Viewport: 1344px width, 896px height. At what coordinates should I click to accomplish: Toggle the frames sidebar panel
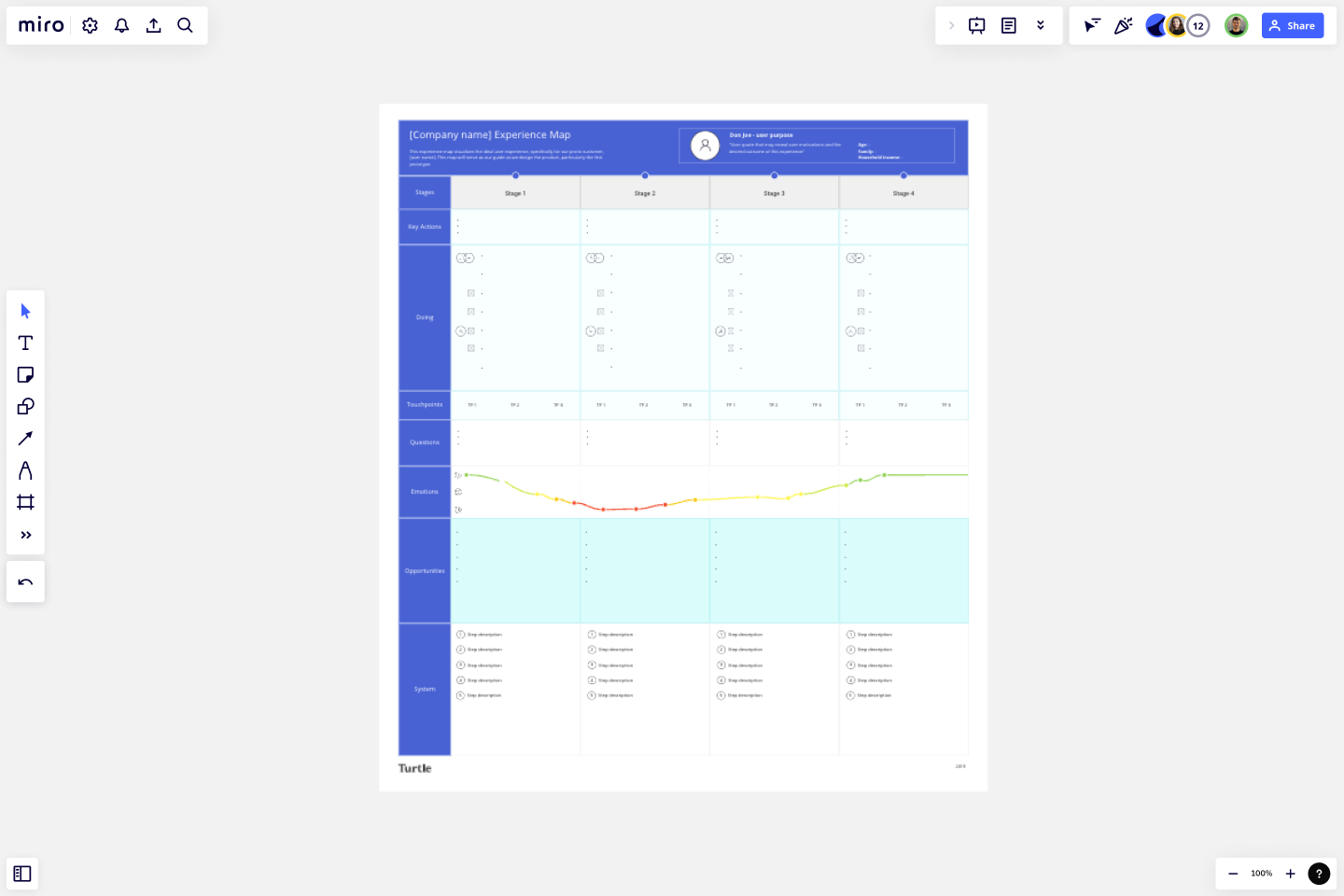pos(22,874)
